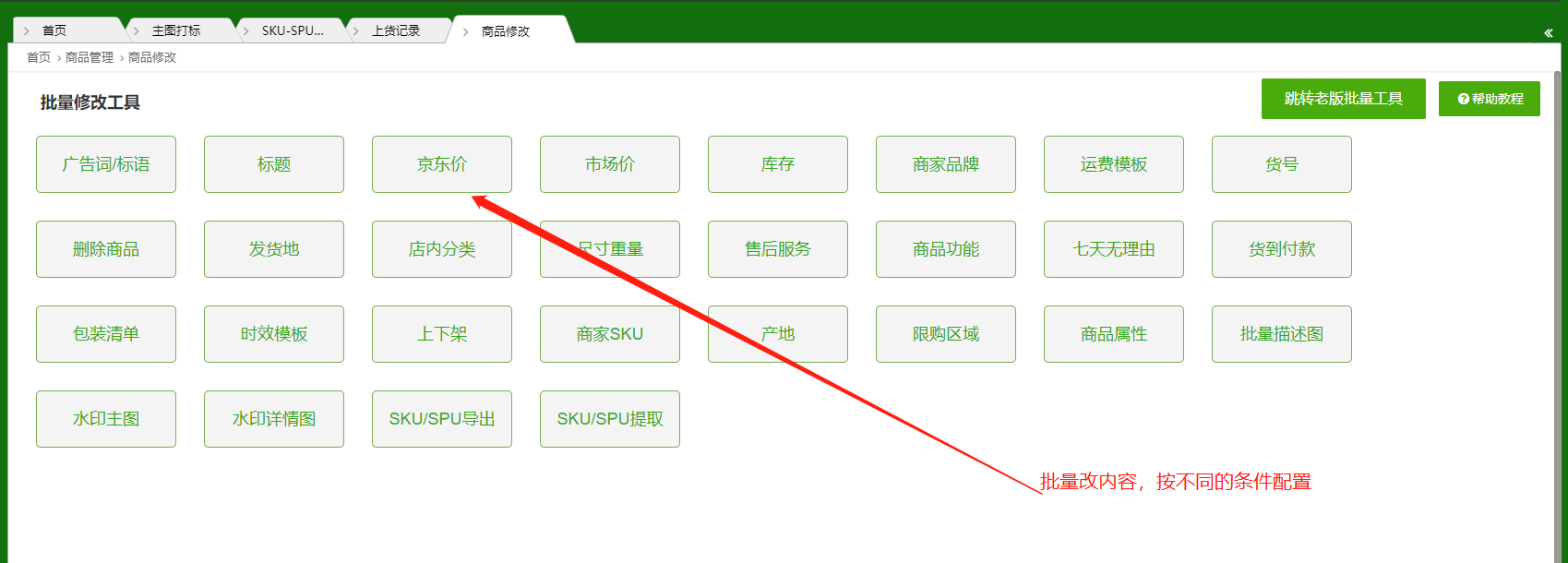This screenshot has width=1568, height=563.
Task: Open the 帮助教程 help tutorial button
Action: 1489,99
